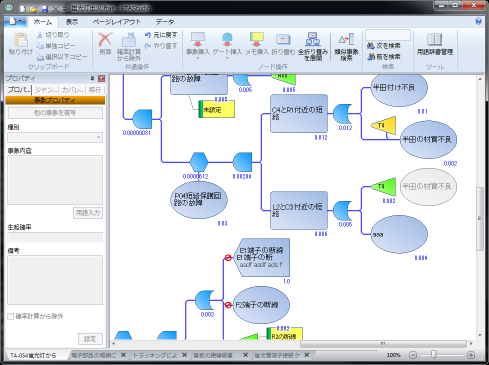Click the fold (折り畳む) icon
Image resolution: width=489 pixels, height=365 pixels.
(283, 39)
